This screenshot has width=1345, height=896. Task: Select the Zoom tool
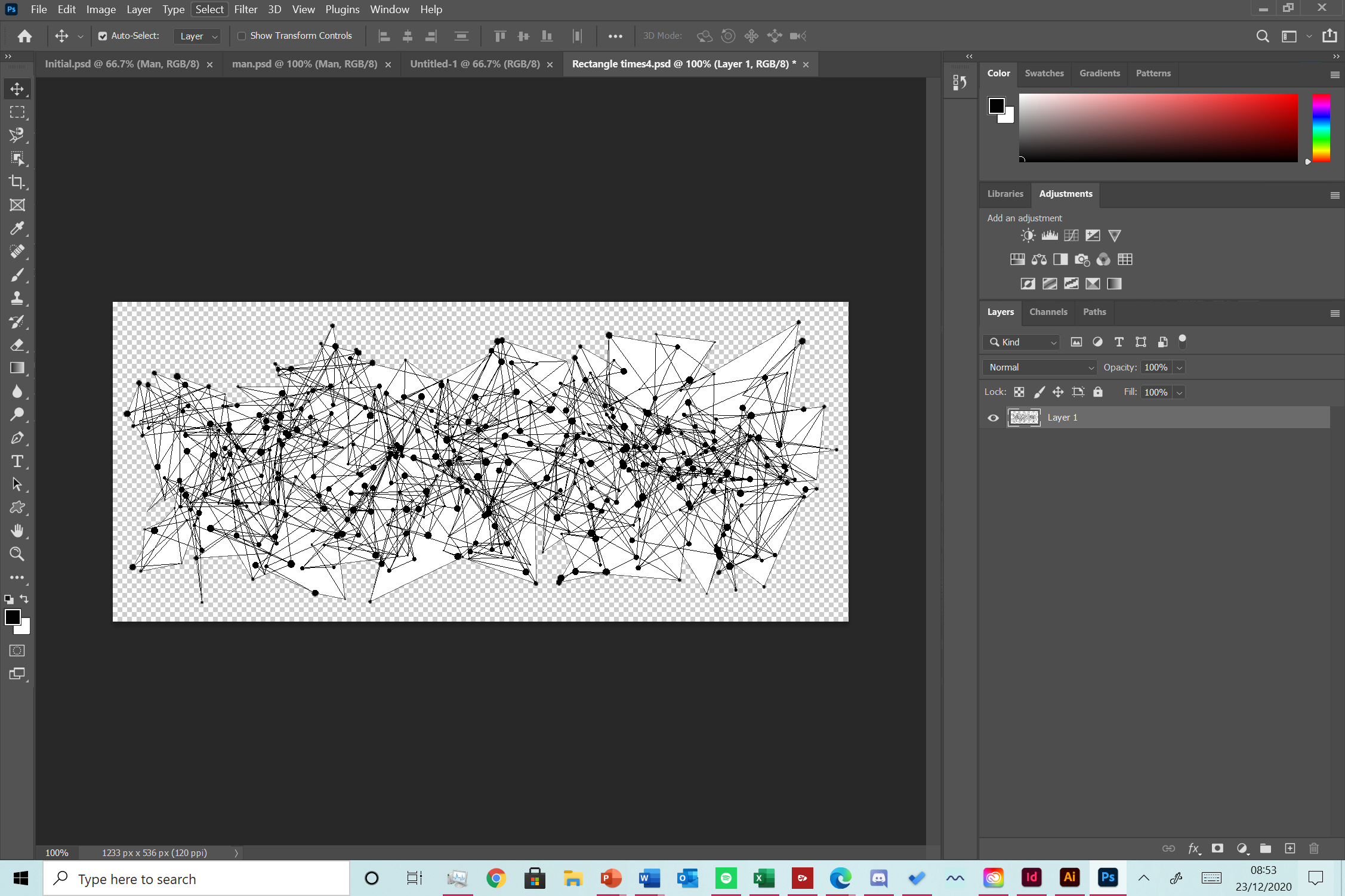click(17, 554)
